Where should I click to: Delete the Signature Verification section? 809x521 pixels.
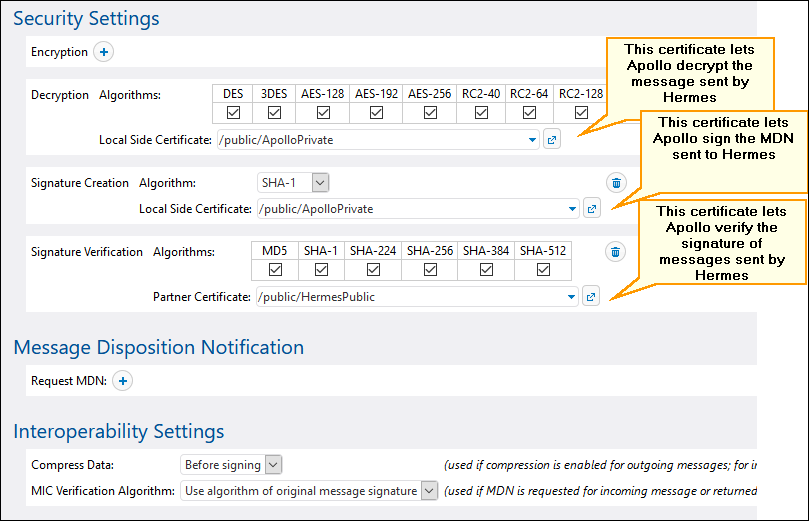616,252
